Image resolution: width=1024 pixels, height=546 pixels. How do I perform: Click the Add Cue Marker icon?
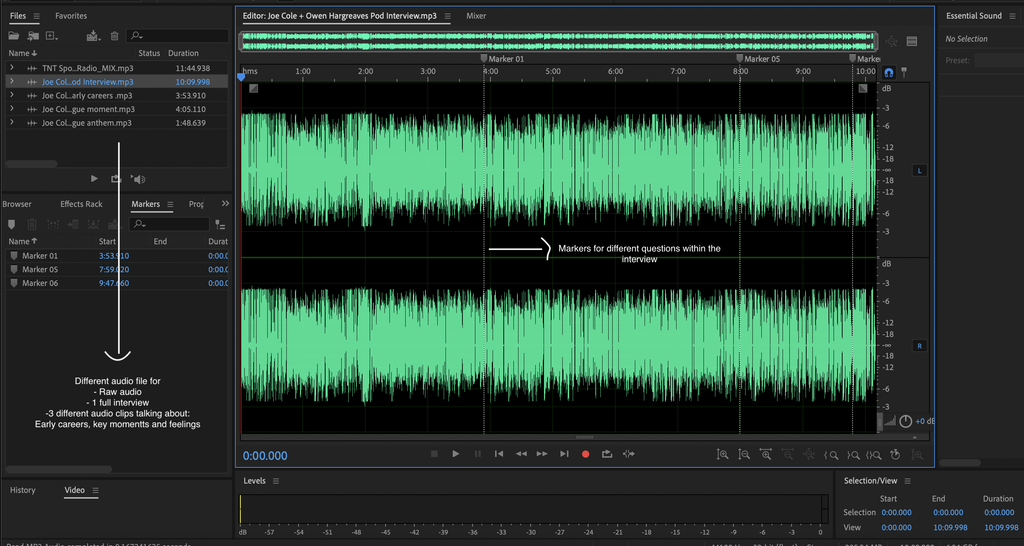tap(12, 224)
